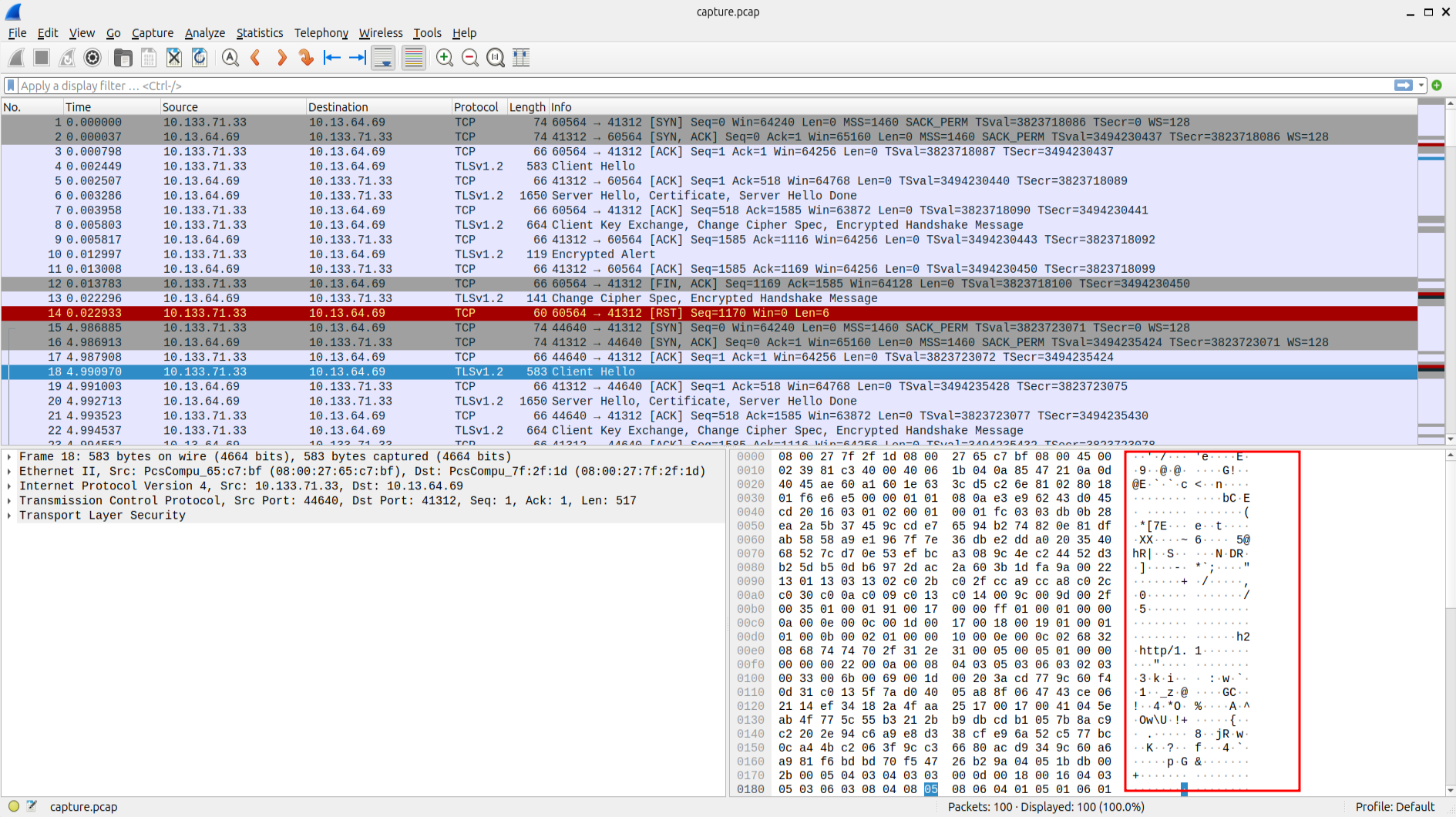Save this capture file

(149, 58)
